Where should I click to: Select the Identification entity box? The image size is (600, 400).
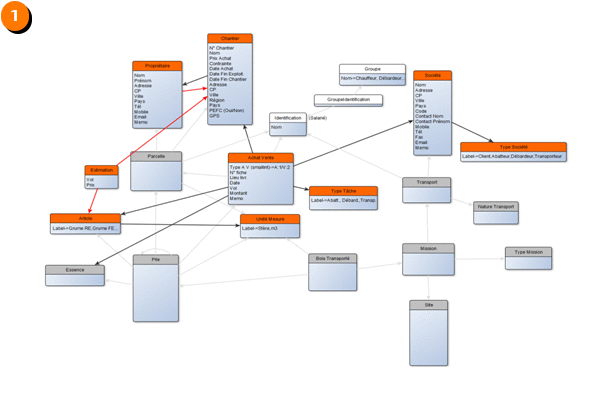tap(288, 123)
